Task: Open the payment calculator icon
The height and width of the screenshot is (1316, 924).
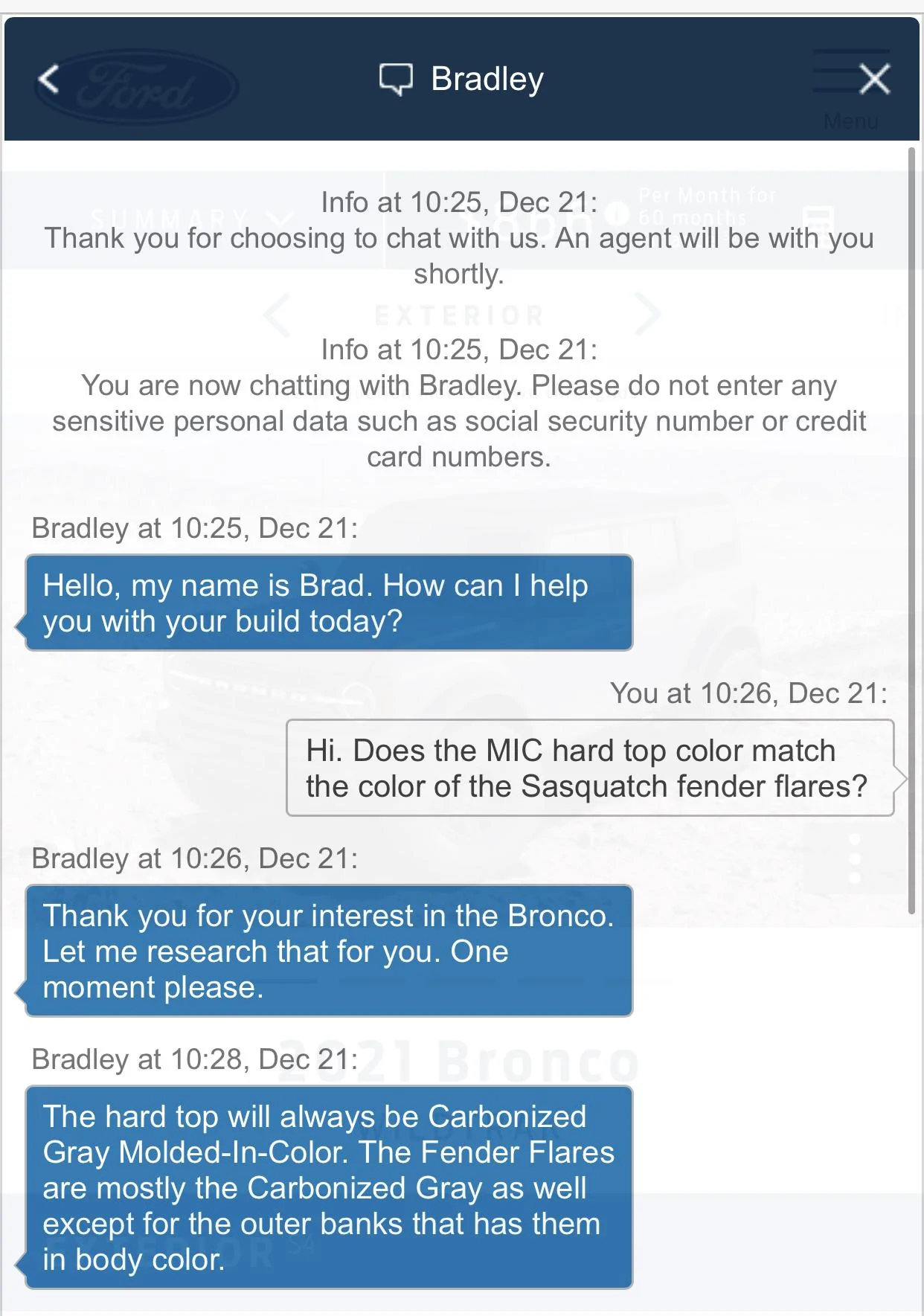Action: 818,219
